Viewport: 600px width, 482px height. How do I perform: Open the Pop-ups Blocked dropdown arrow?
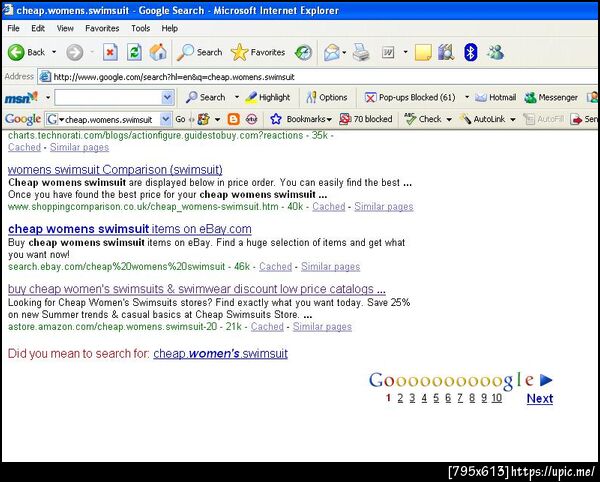[467, 97]
